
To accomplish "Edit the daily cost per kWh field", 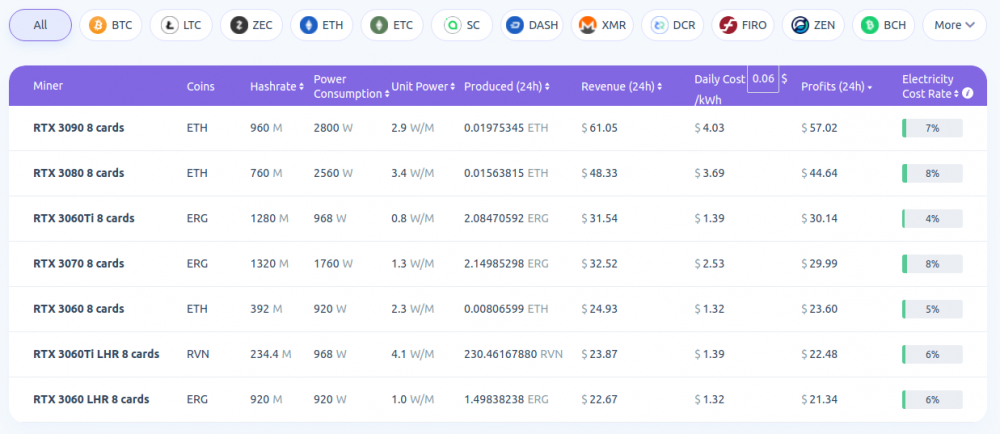I will coord(763,78).
